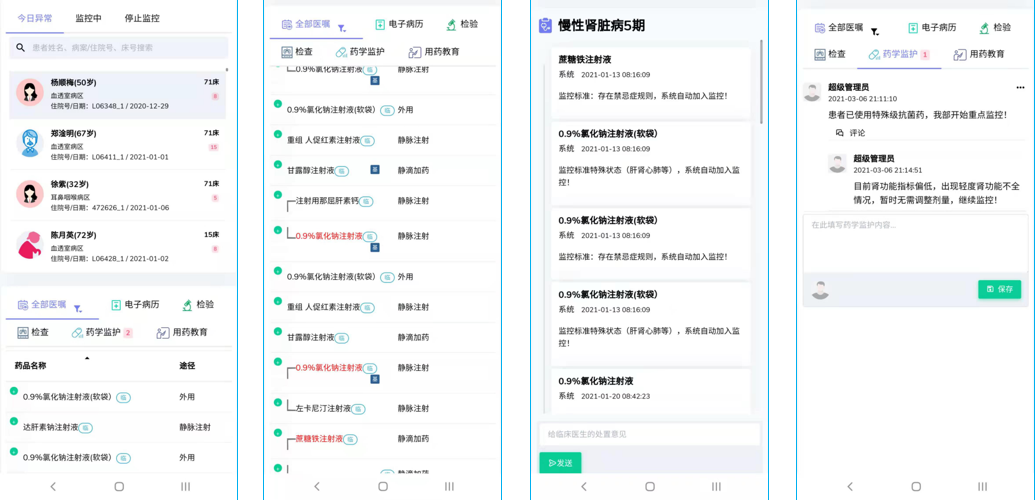Viewport: 1035px width, 500px height.
Task: Click the 电子病历 icon on order list screen
Action: click(x=380, y=24)
